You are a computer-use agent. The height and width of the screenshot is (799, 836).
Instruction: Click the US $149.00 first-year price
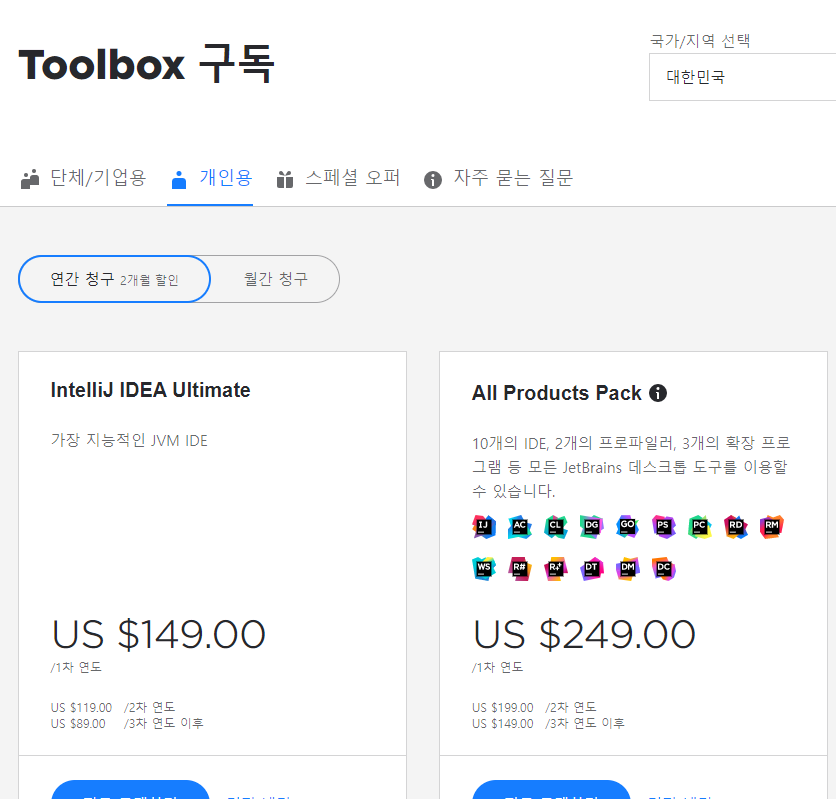tap(158, 635)
